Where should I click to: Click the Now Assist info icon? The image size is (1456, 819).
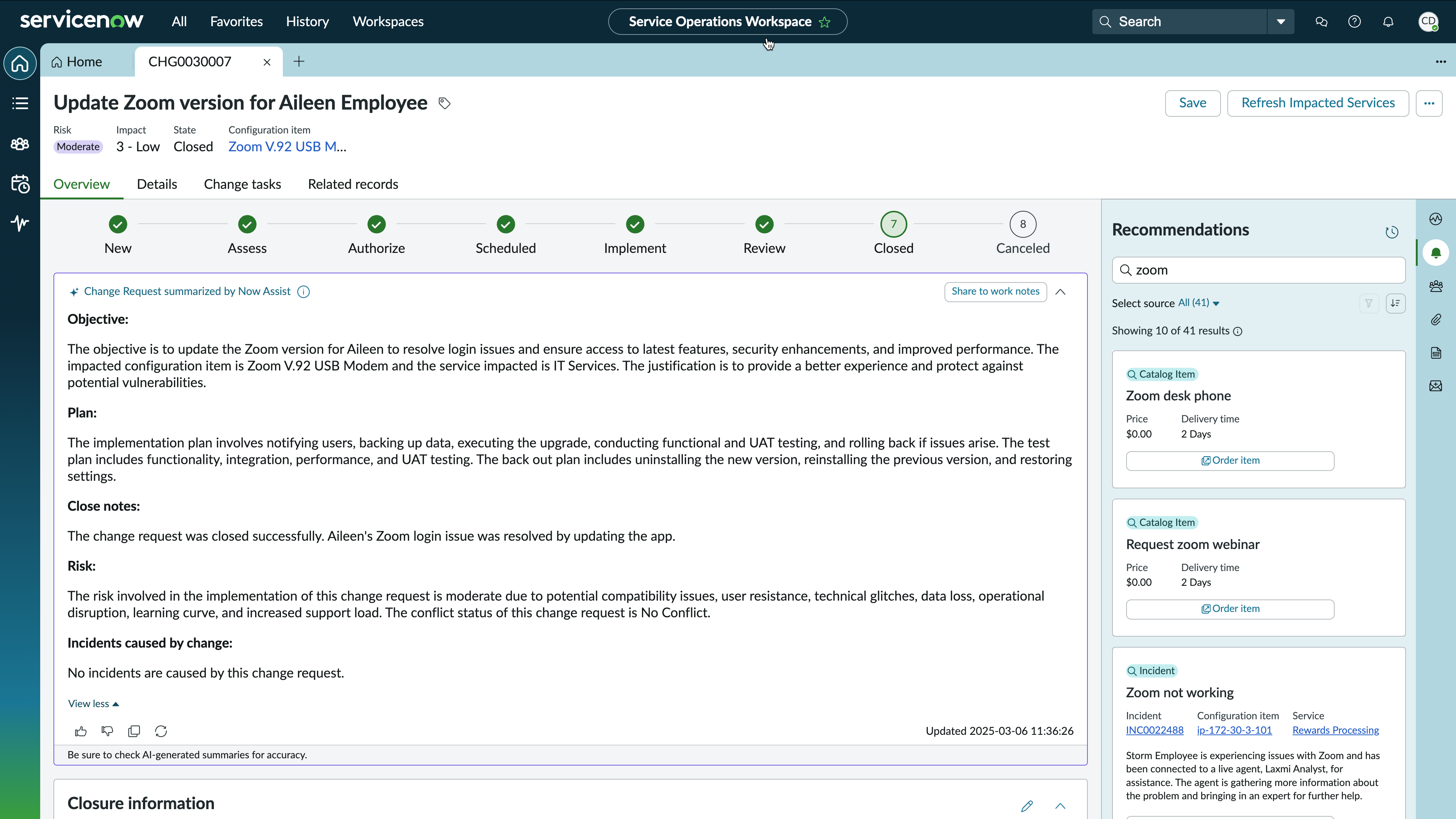(x=303, y=292)
